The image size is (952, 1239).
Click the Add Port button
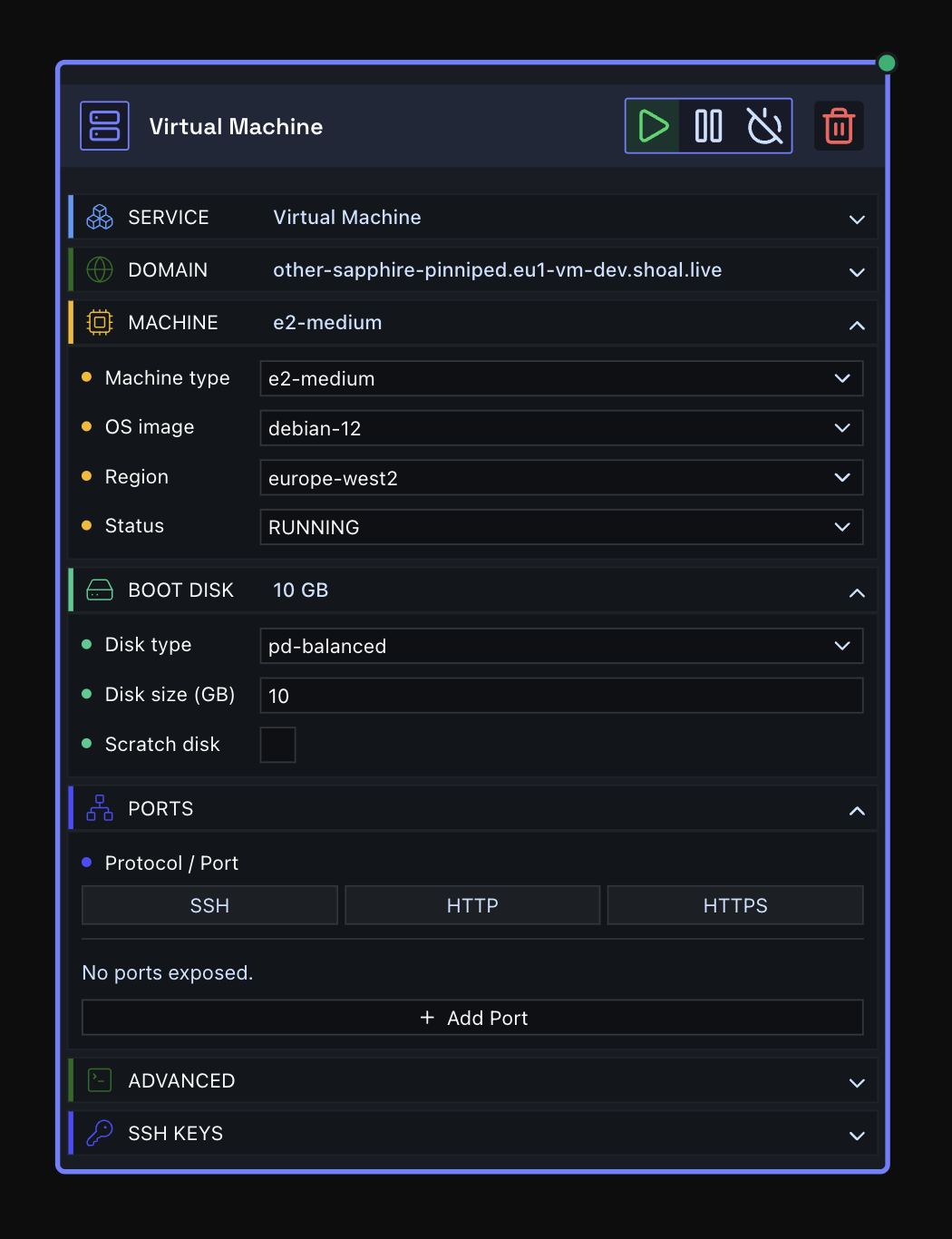pyautogui.click(x=472, y=1018)
